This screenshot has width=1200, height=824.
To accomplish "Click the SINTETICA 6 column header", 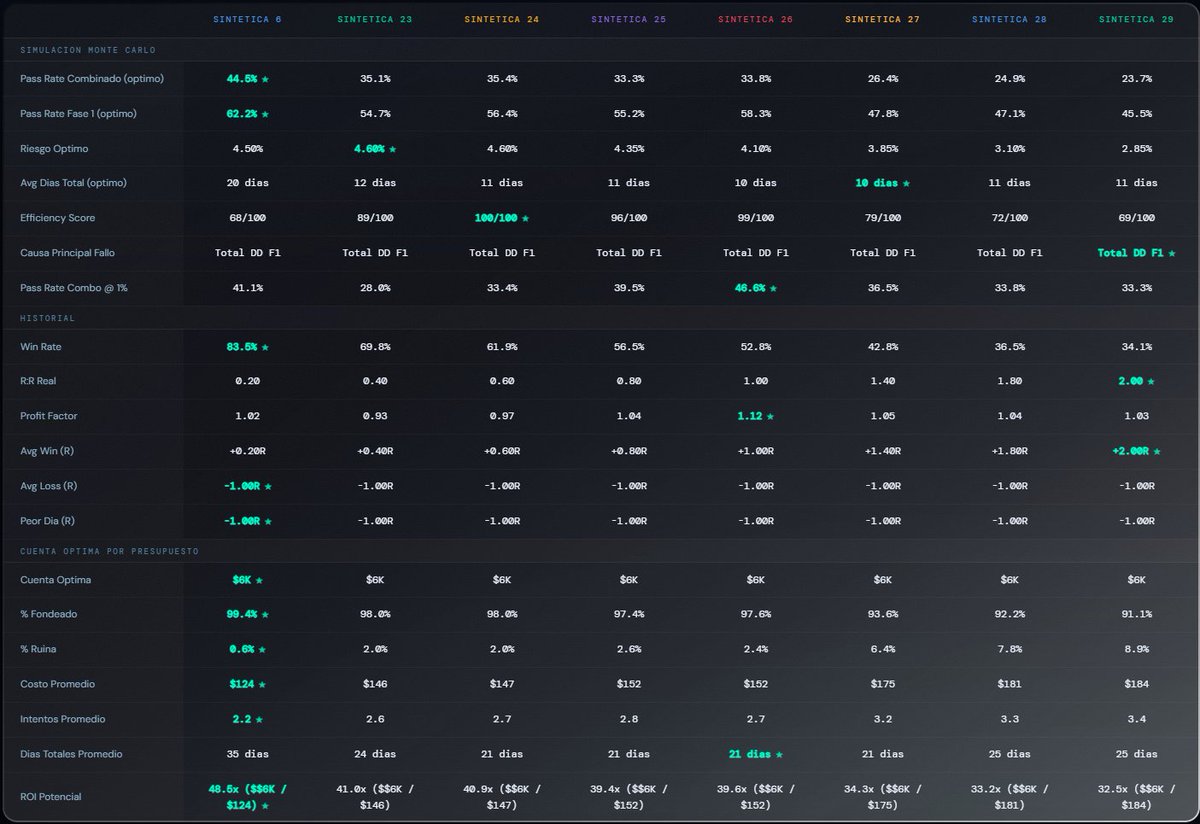I will 247,19.
